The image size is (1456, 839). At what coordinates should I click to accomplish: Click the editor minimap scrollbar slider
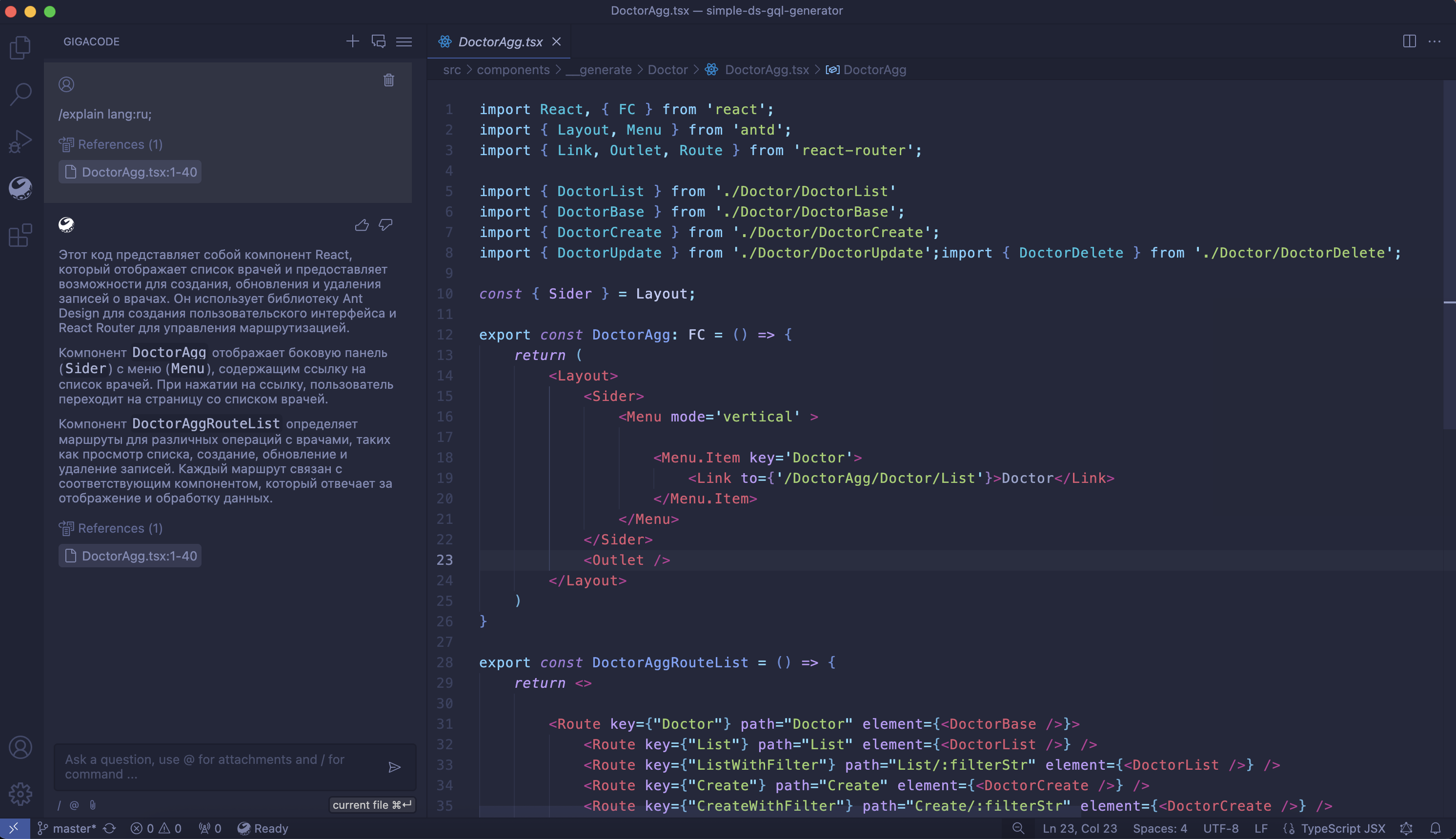[1449, 254]
